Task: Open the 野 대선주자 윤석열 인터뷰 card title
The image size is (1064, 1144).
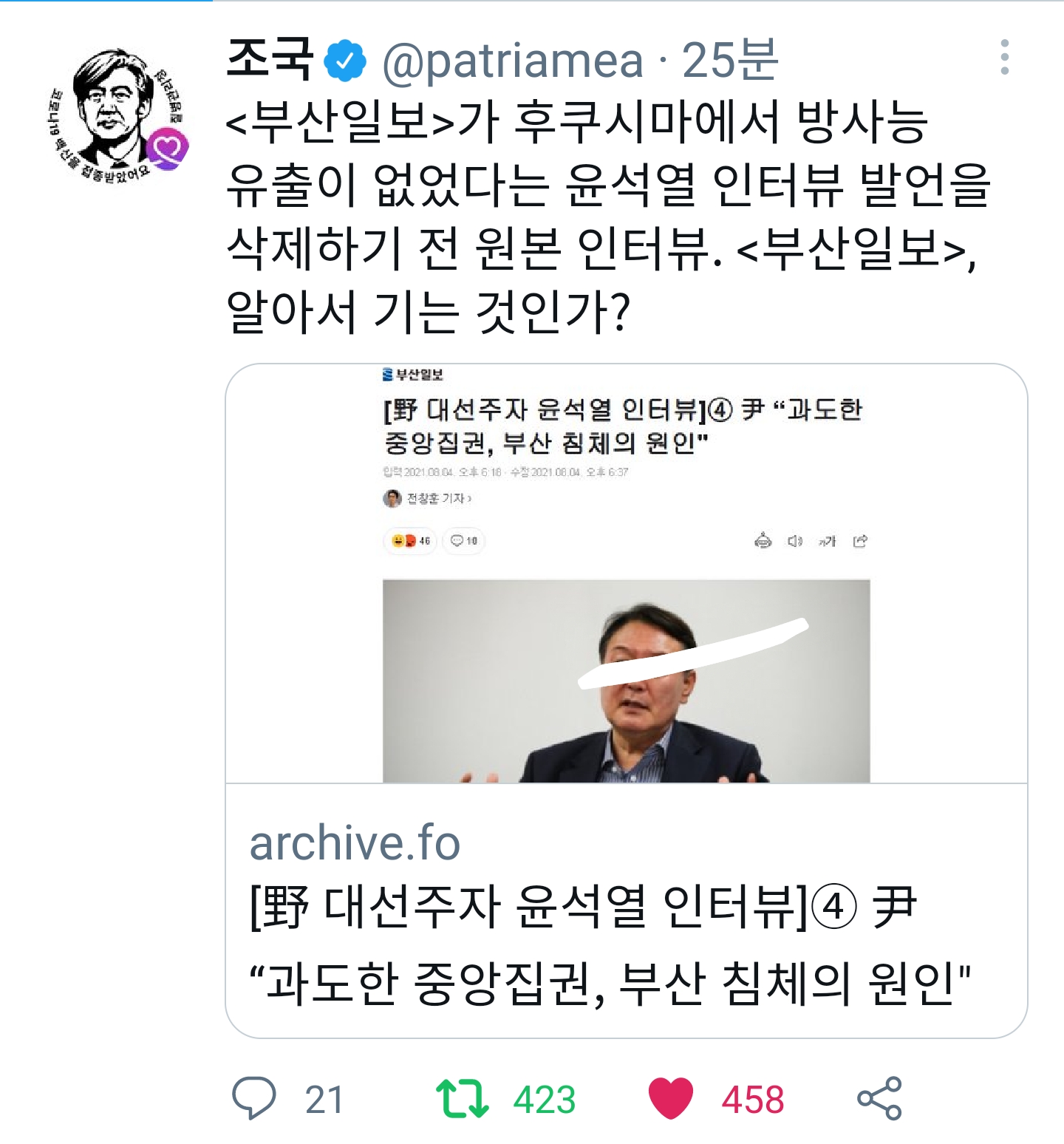Action: (x=610, y=945)
